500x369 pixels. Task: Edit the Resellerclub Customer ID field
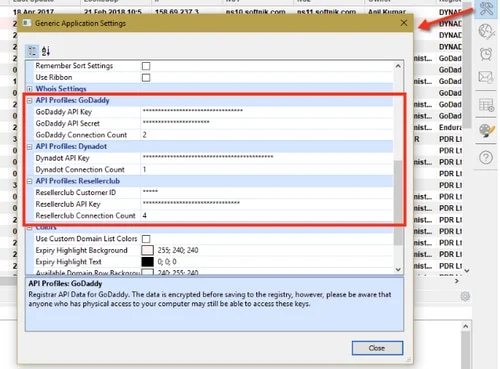pos(267,192)
